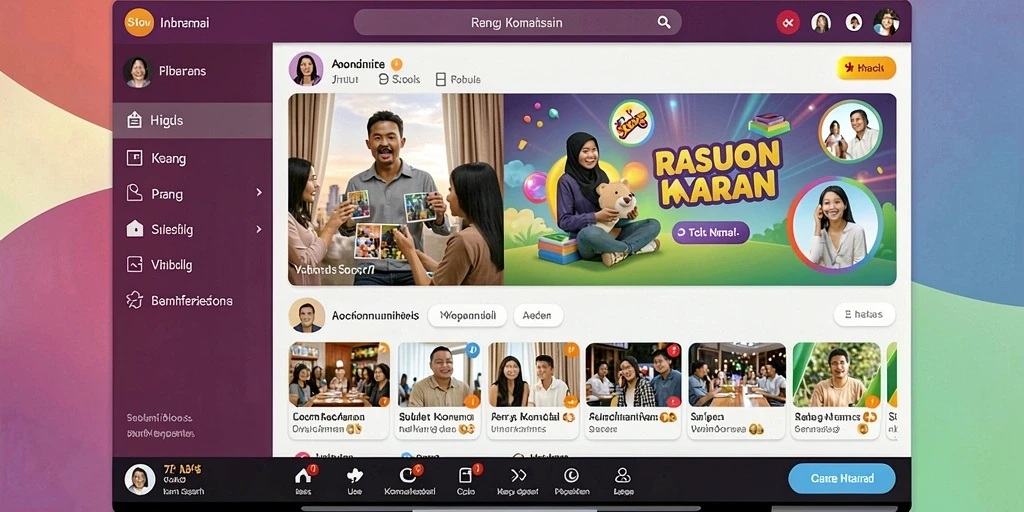This screenshot has height=512, width=1024.
Task: Click the Aochonnunihels section label
Action: [375, 315]
